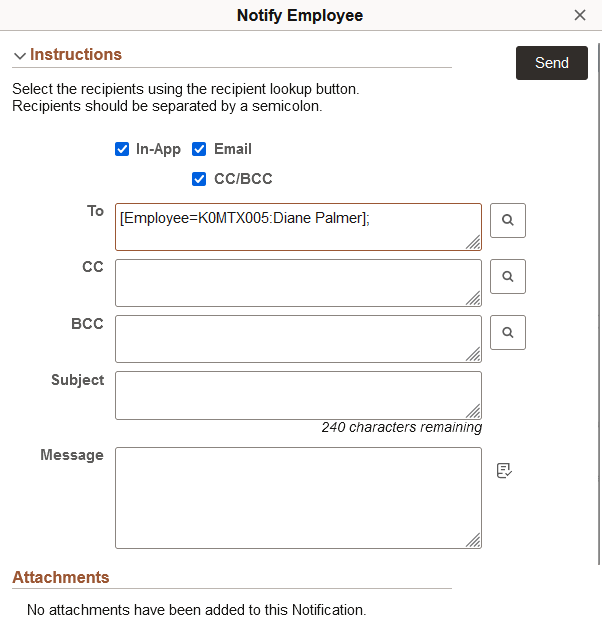Open recipient lookup for the To field
The height and width of the screenshot is (624, 602).
tap(508, 220)
